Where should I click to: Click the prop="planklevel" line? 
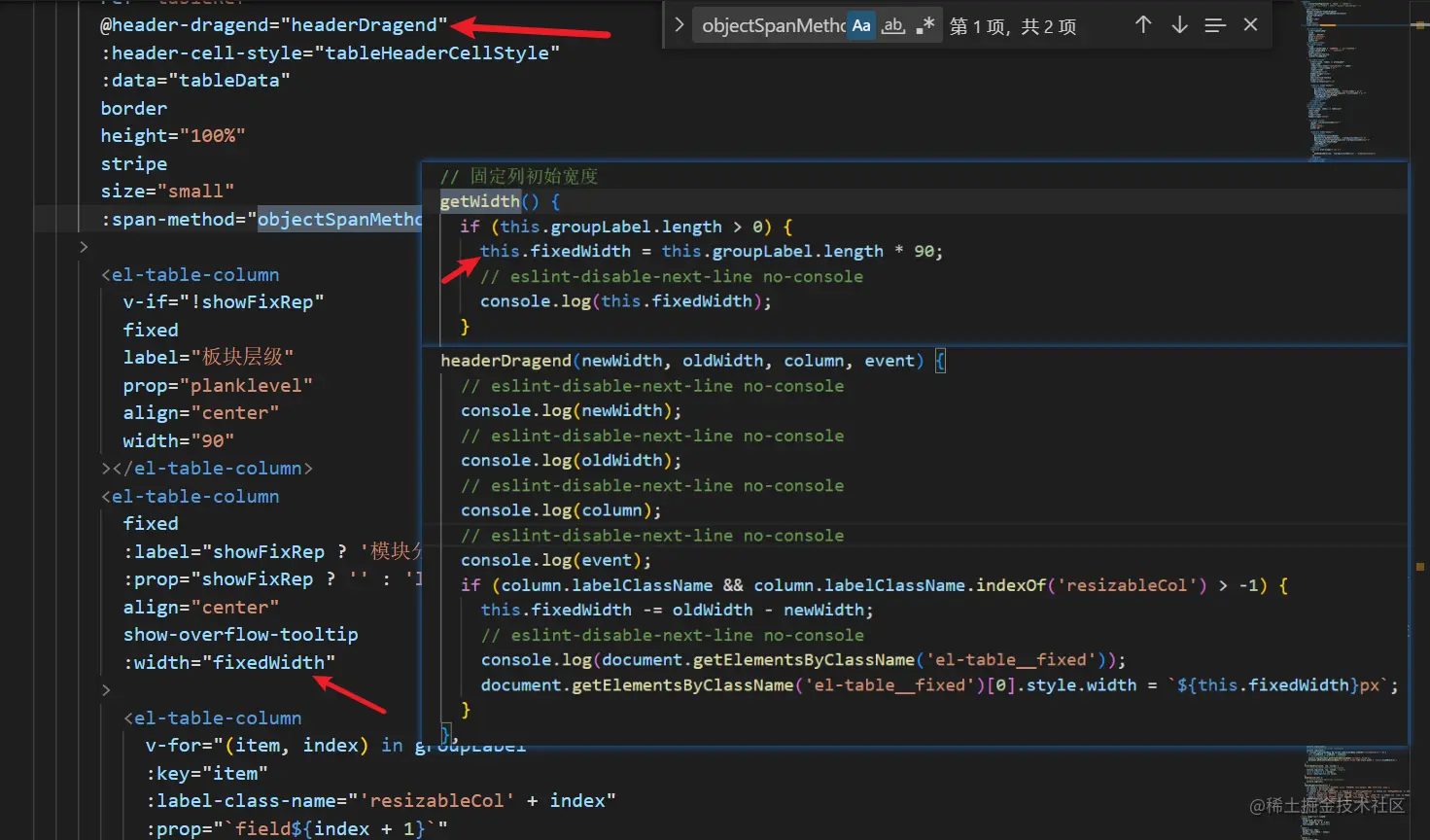pyautogui.click(x=218, y=385)
